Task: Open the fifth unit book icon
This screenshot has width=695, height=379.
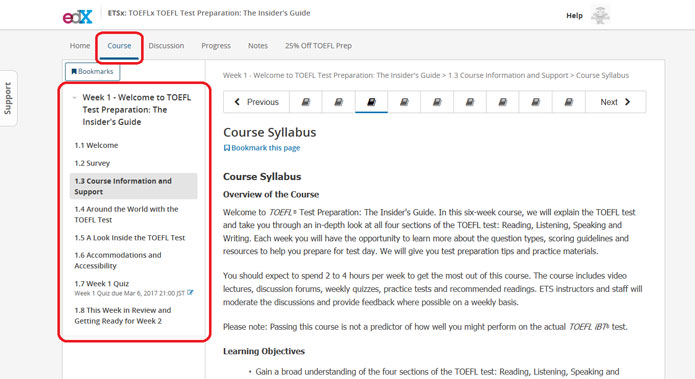Action: 437,102
